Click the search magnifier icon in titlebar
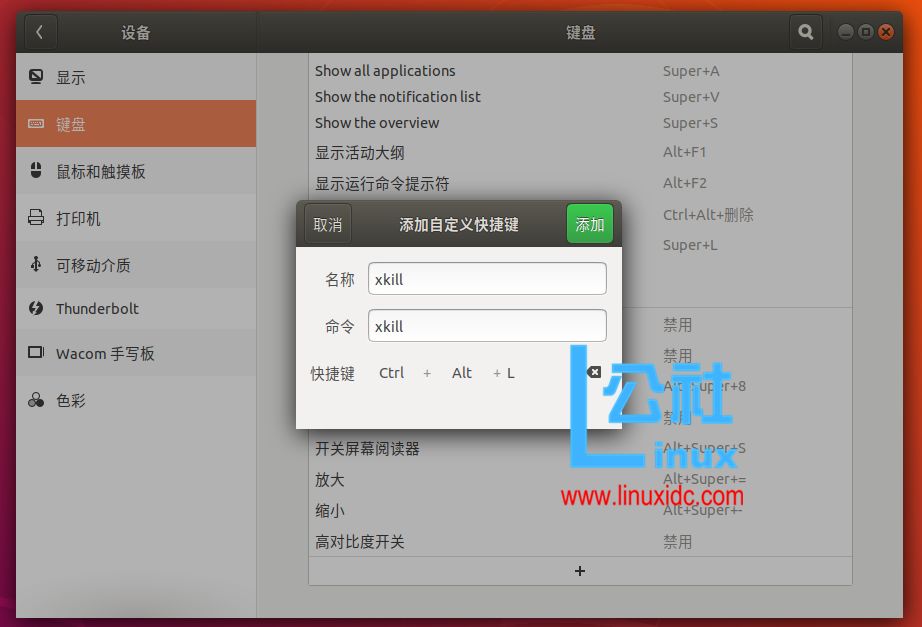This screenshot has height=627, width=922. [805, 31]
